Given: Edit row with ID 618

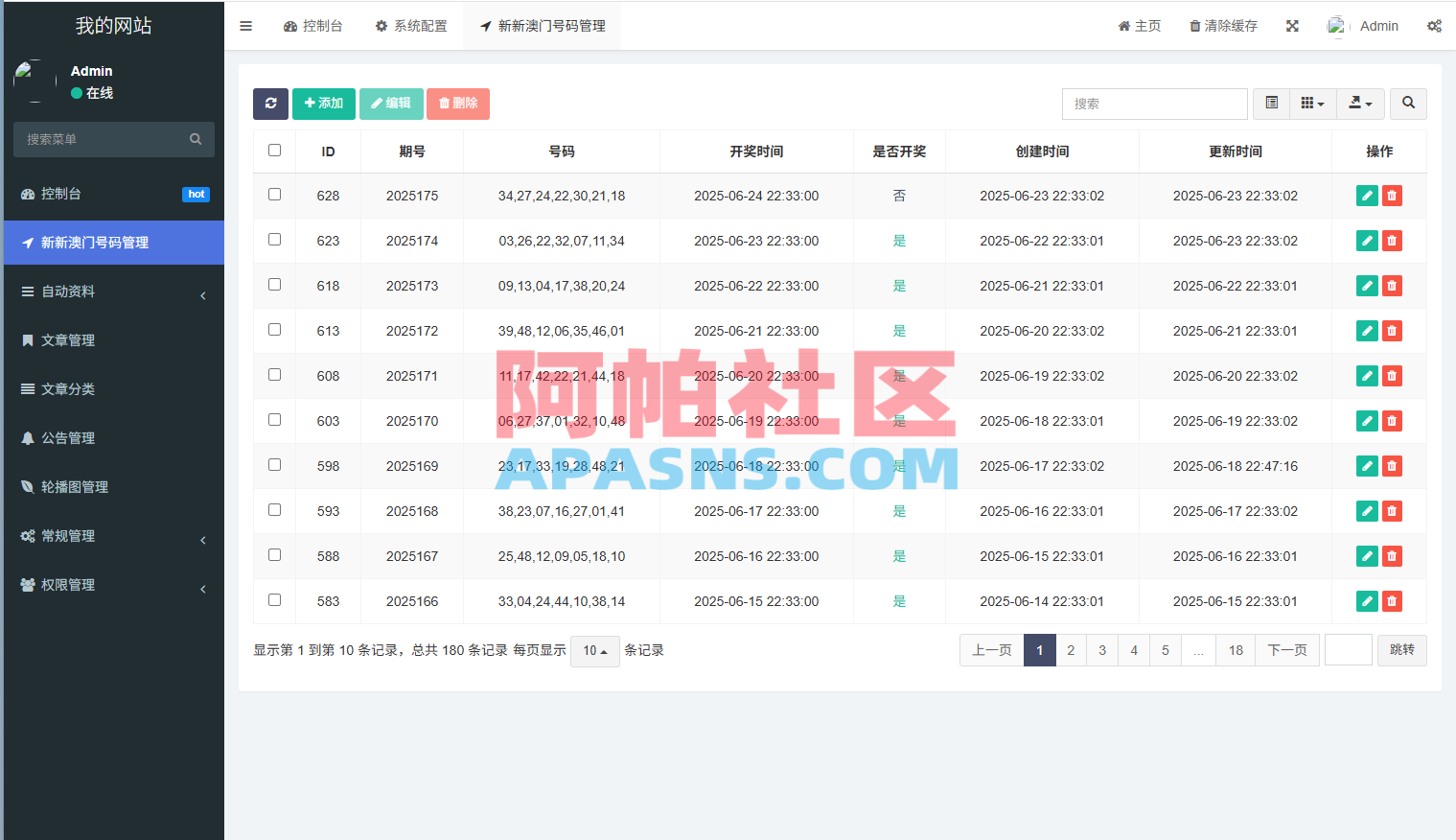Looking at the screenshot, I should click(x=1367, y=286).
